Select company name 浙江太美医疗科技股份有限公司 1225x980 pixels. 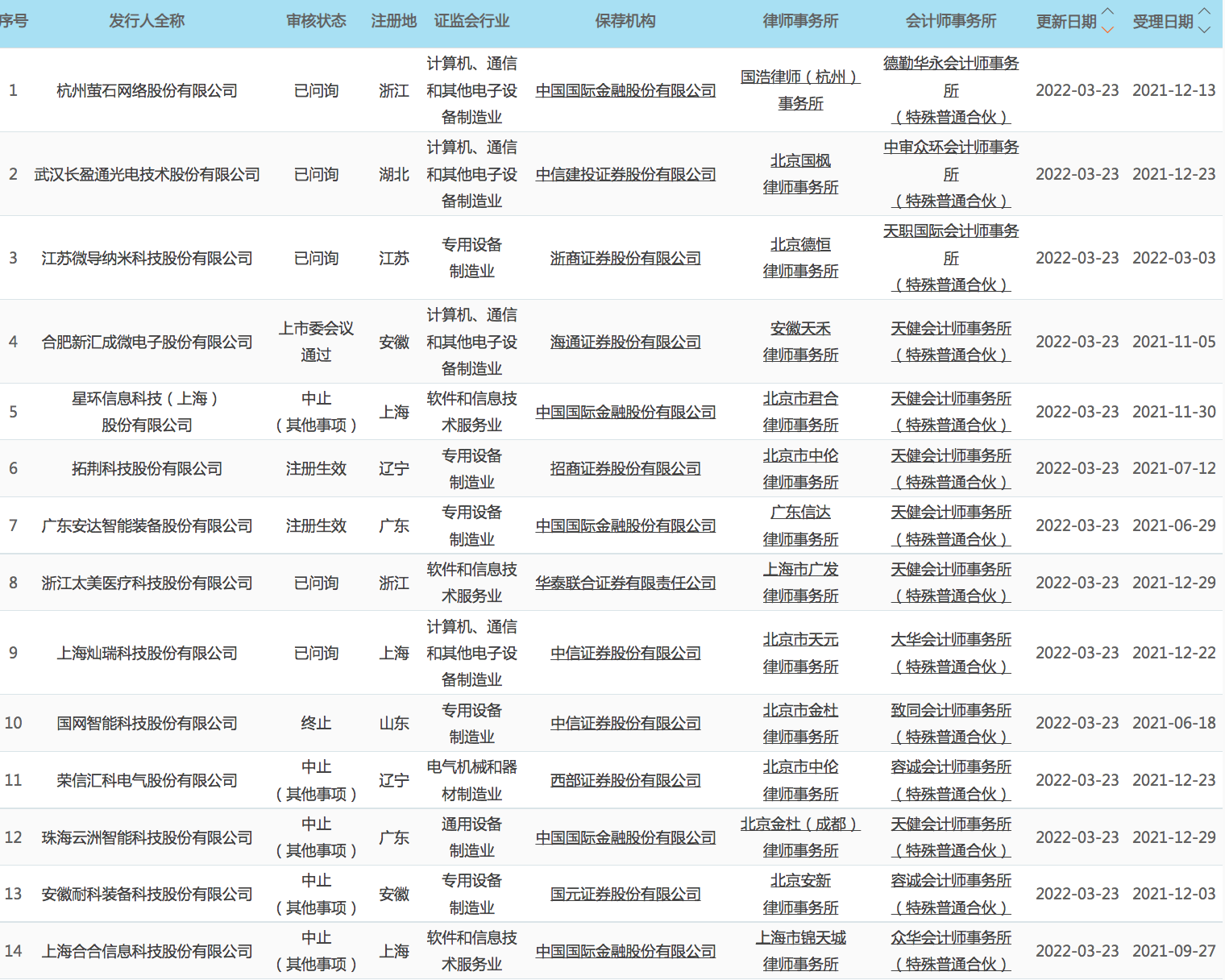147,583
